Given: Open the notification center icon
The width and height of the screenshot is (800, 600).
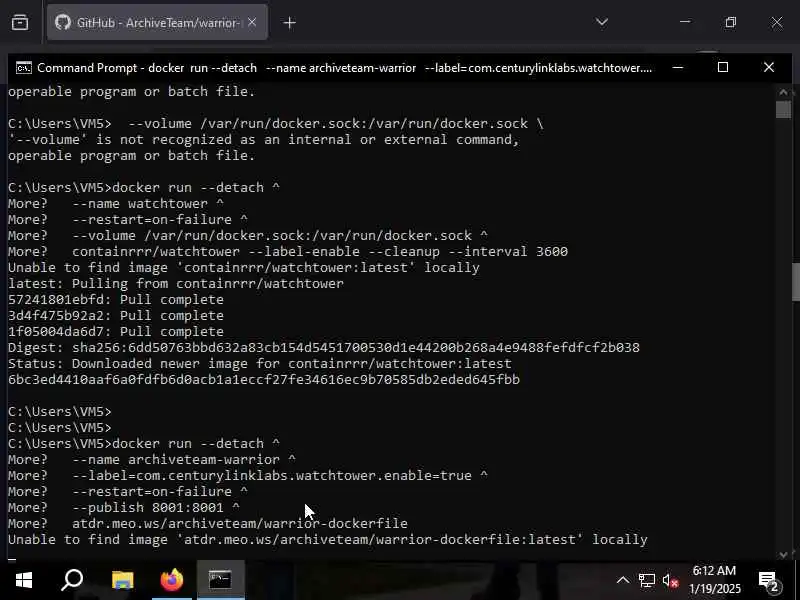Looking at the screenshot, I should (x=769, y=581).
